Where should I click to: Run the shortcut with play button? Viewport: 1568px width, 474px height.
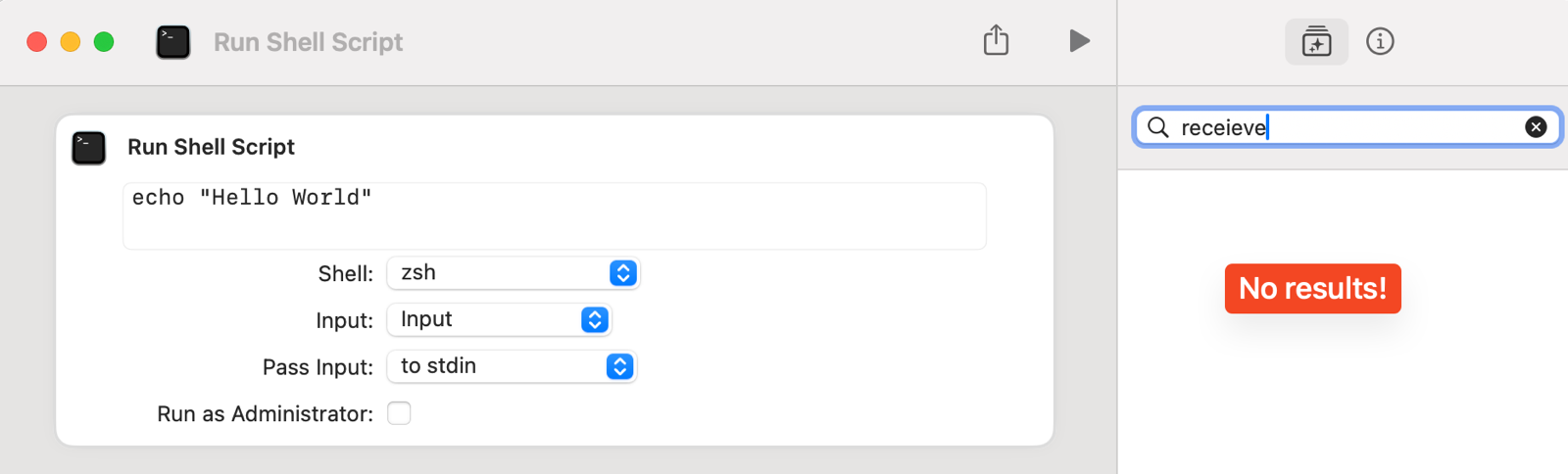click(x=1079, y=40)
